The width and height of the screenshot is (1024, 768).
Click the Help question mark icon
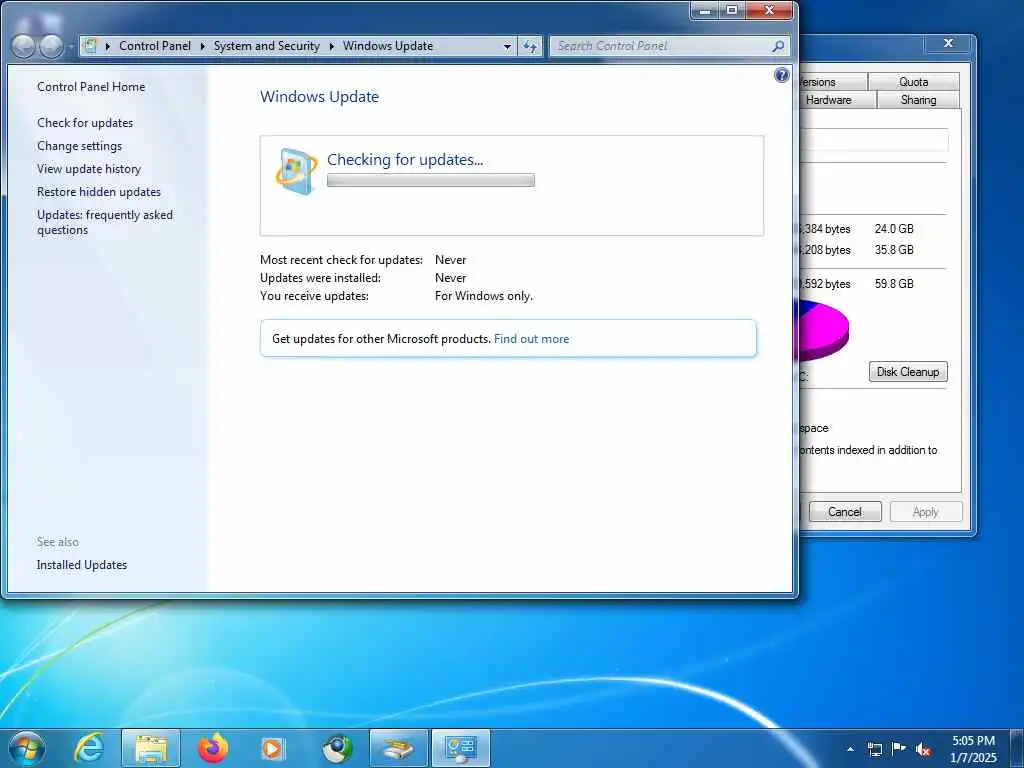click(781, 75)
